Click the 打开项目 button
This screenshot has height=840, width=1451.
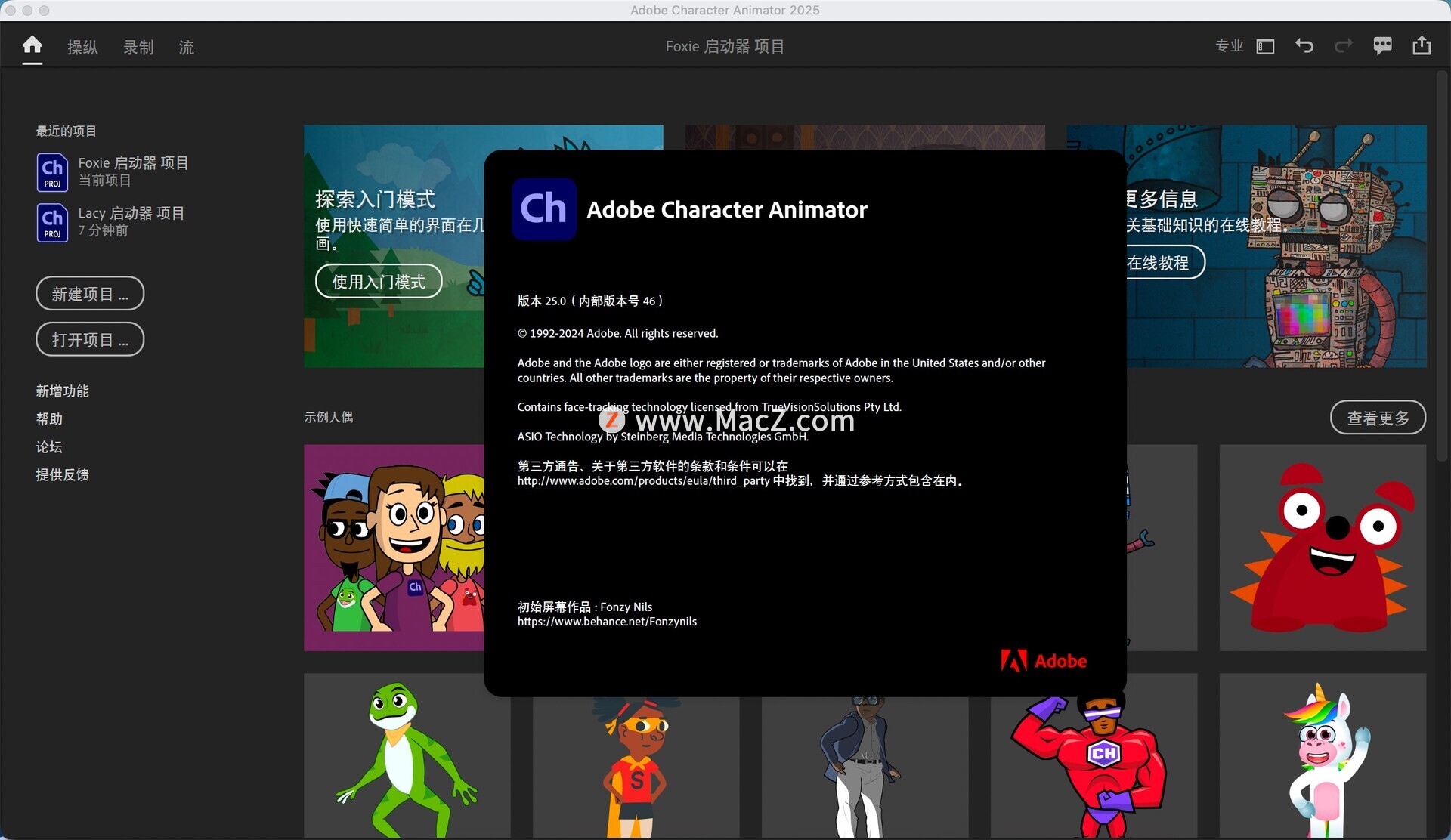click(x=90, y=340)
